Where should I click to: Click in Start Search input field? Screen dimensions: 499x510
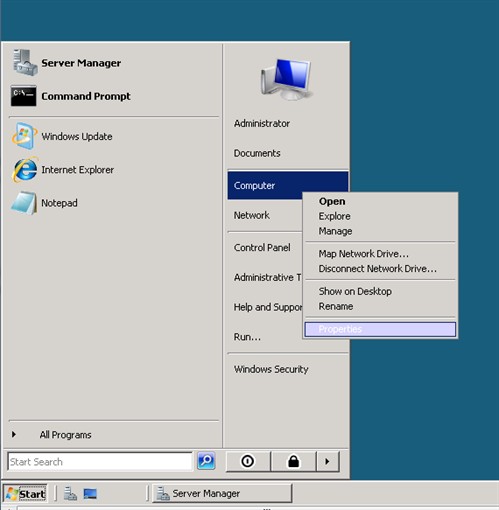[100, 462]
